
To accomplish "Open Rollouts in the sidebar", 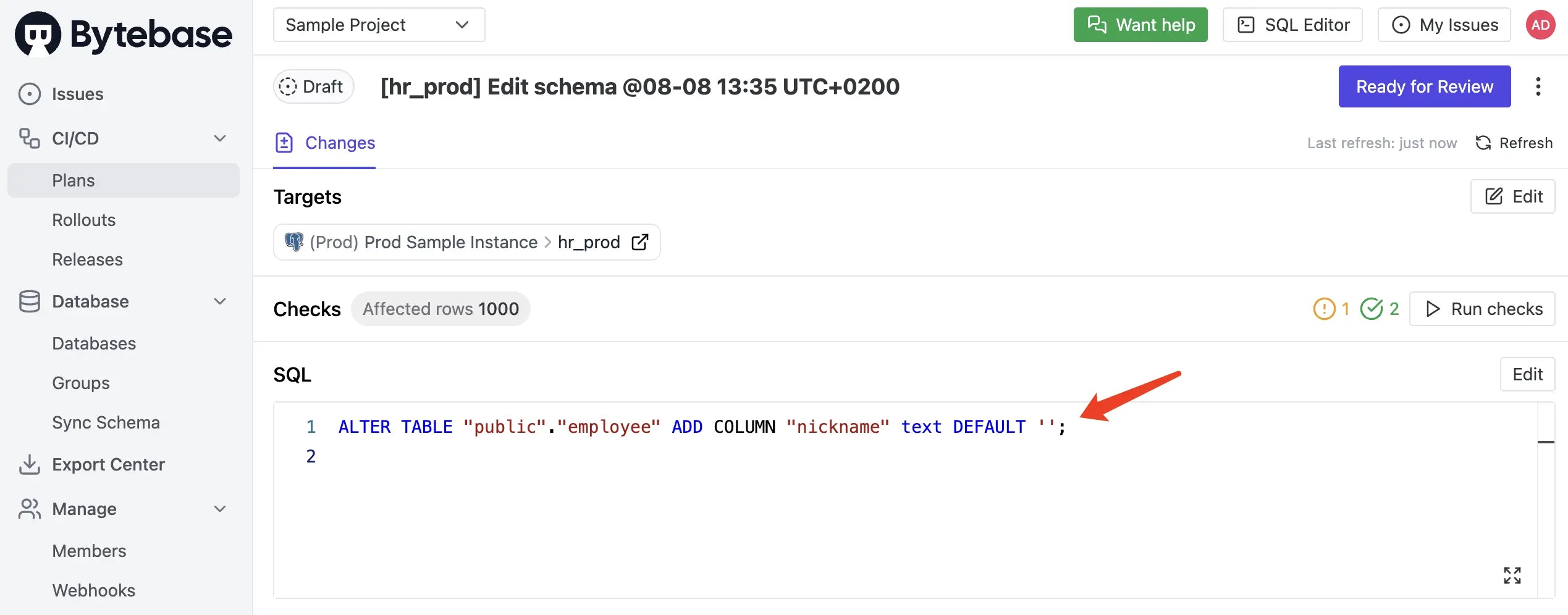I will (x=84, y=220).
